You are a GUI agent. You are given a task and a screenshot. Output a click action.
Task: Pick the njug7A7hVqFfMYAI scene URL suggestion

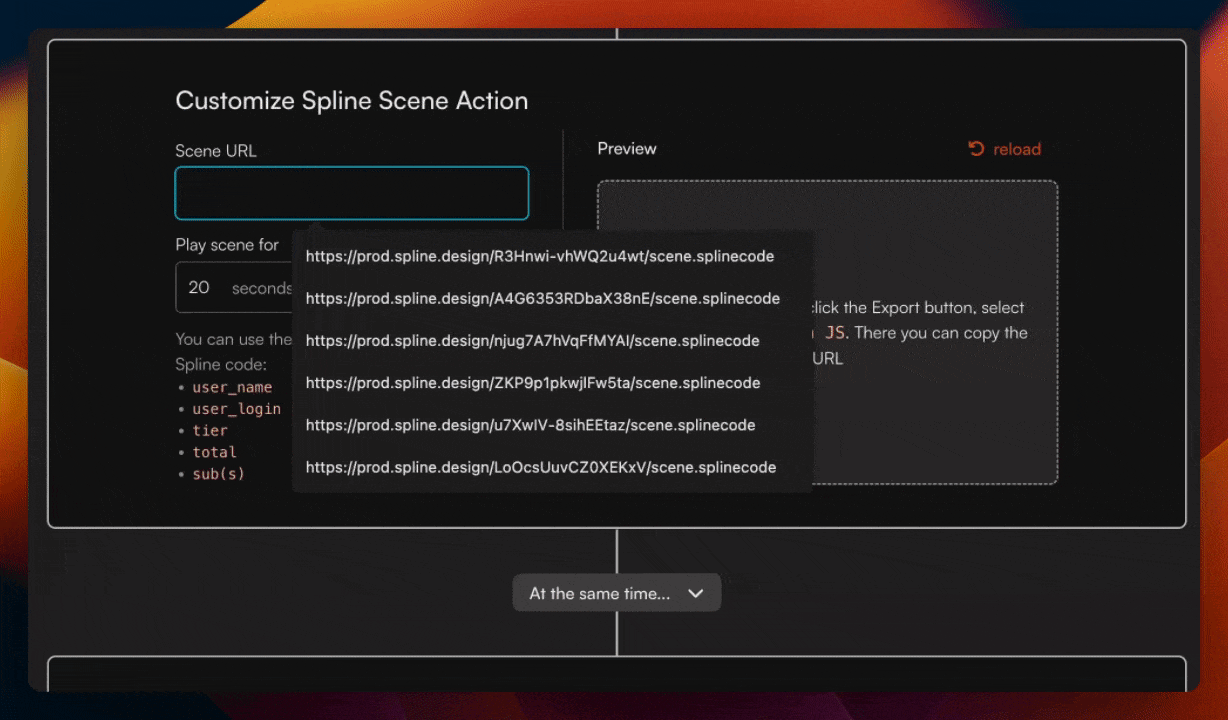click(x=532, y=341)
